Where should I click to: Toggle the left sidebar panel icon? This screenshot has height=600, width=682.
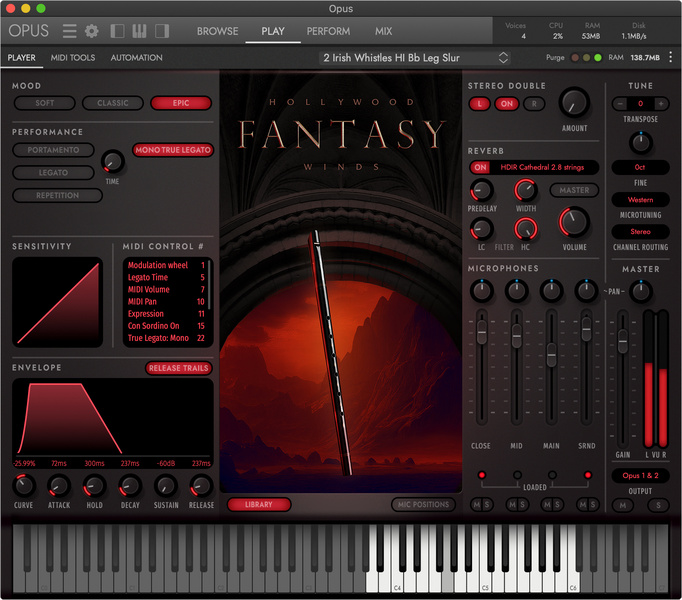point(117,31)
